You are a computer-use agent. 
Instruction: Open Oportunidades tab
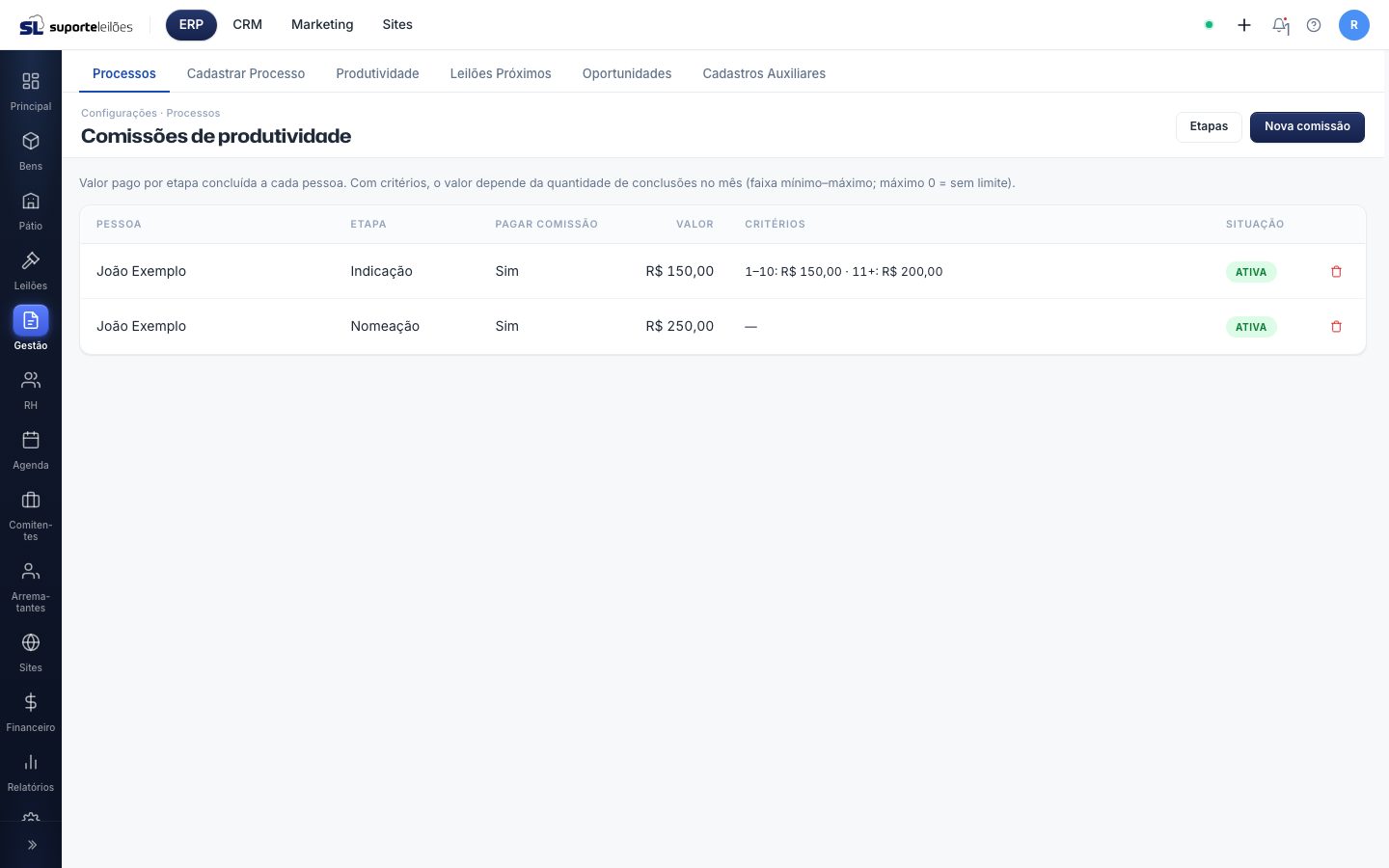coord(627,73)
